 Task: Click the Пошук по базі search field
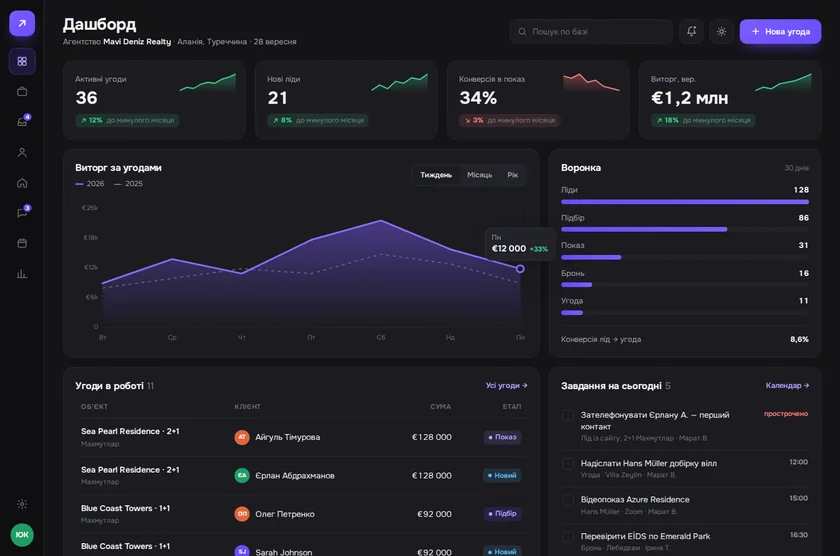pos(591,32)
